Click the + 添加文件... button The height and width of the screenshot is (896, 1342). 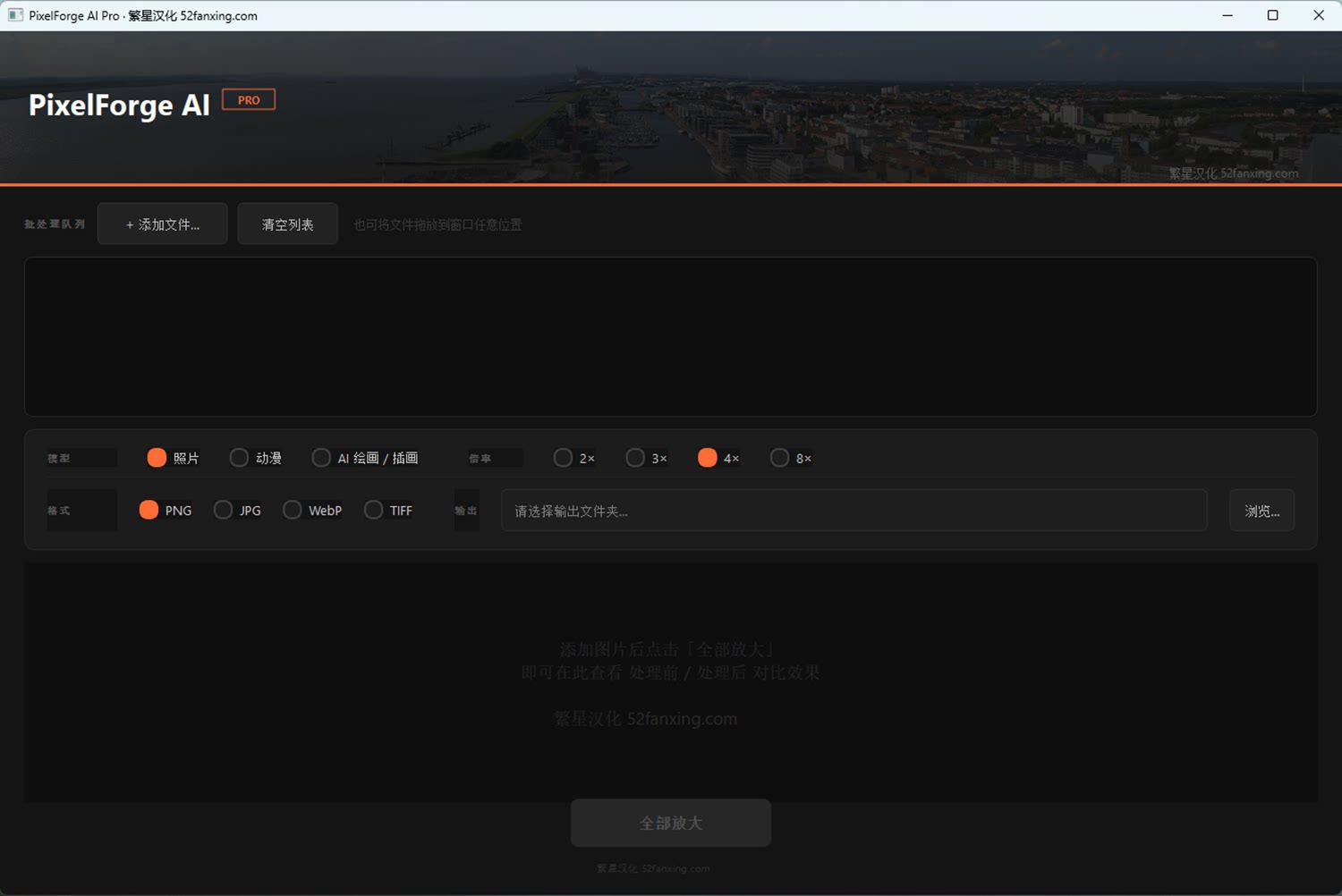click(162, 224)
